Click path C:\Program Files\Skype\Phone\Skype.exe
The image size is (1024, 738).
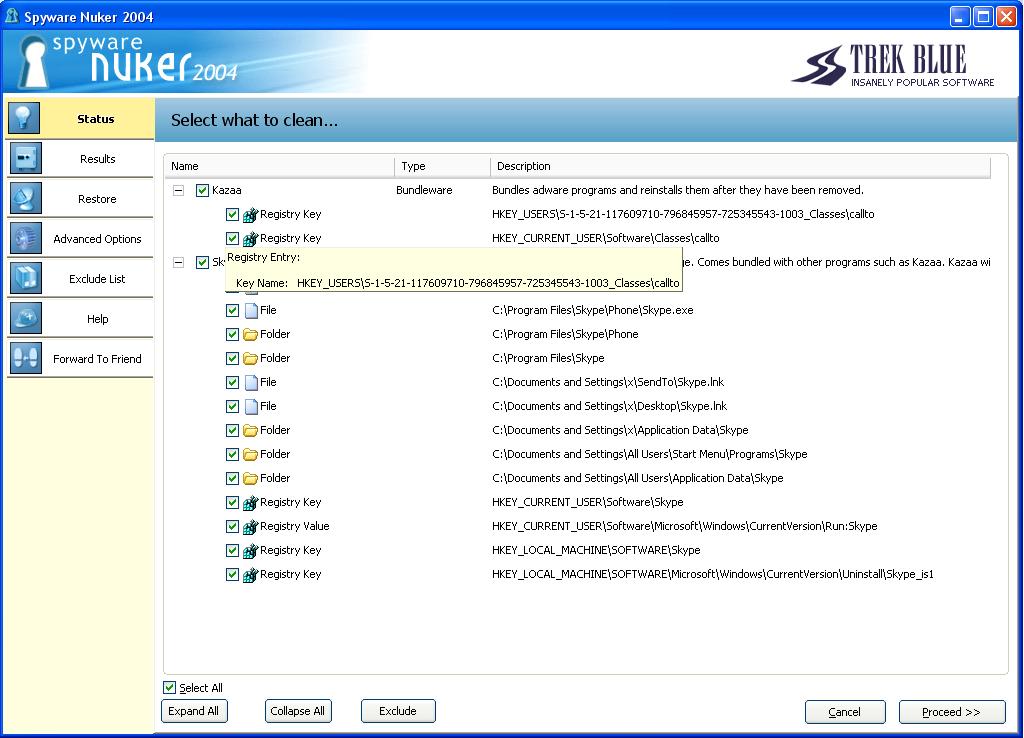pos(592,310)
